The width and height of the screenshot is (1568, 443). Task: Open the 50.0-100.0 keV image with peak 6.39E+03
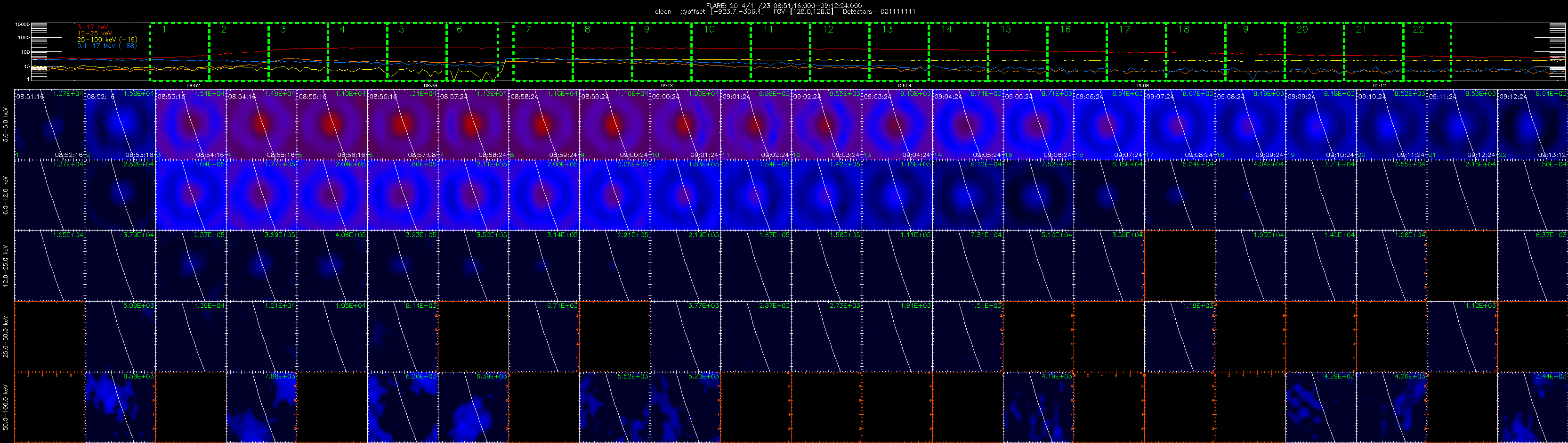tap(473, 407)
